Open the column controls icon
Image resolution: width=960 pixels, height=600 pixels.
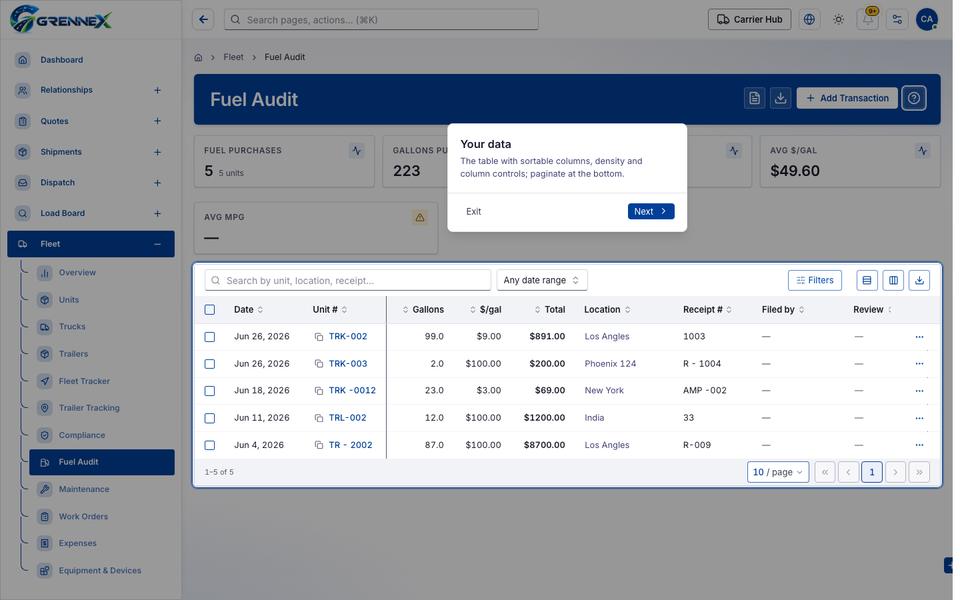coord(893,280)
